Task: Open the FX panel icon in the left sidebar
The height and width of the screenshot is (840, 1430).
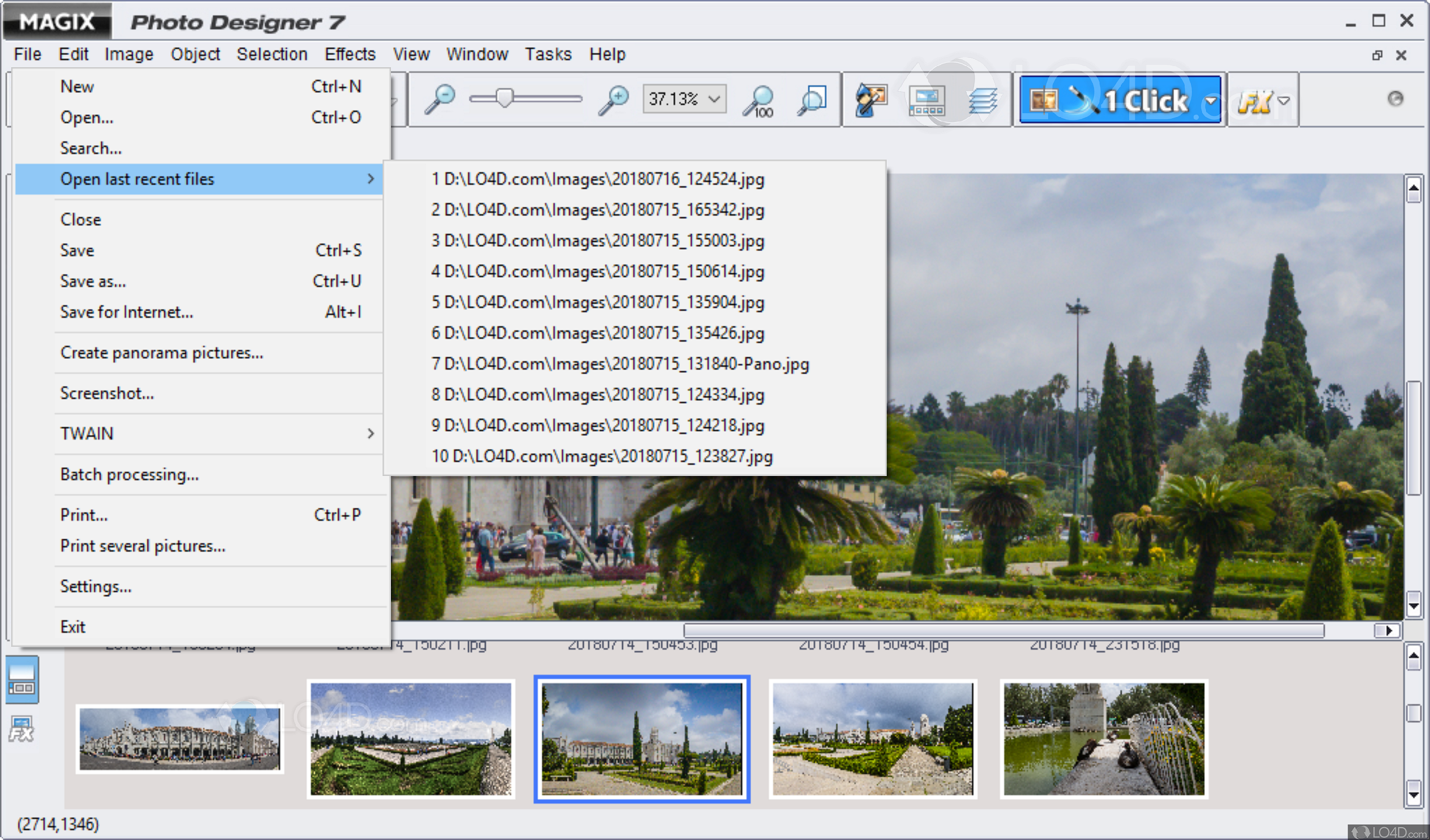Action: tap(21, 728)
